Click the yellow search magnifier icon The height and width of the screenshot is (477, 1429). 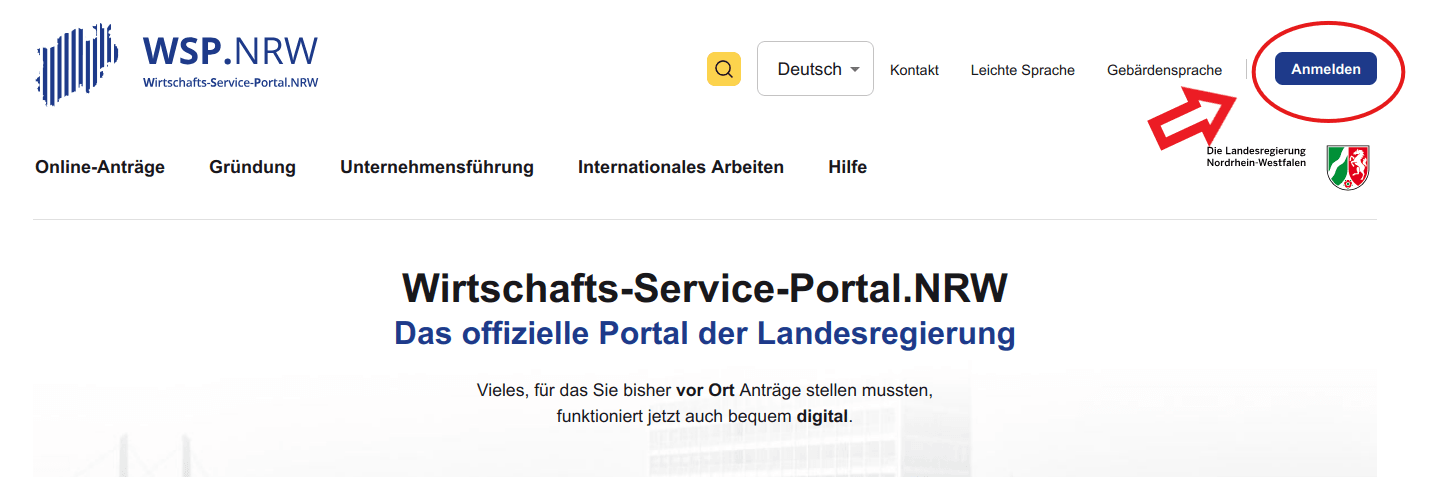[x=724, y=69]
